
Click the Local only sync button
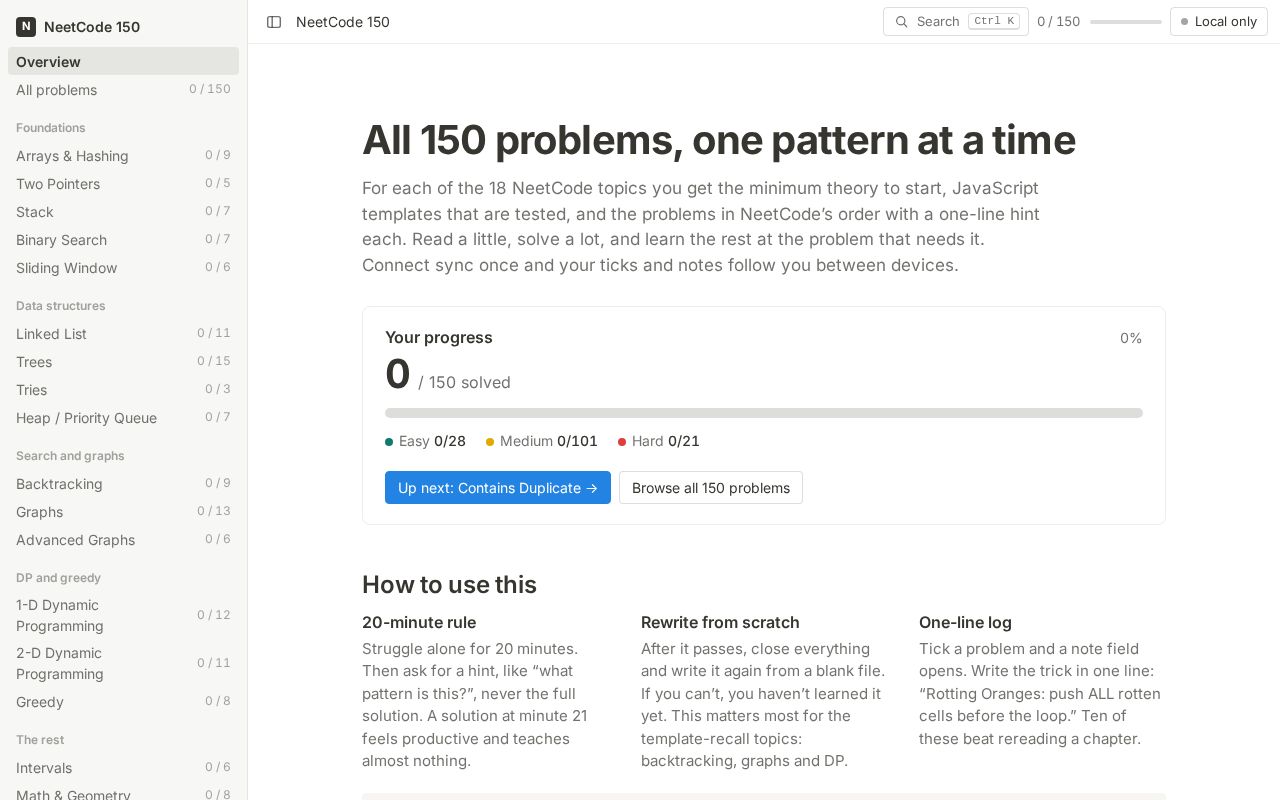[x=1219, y=22]
